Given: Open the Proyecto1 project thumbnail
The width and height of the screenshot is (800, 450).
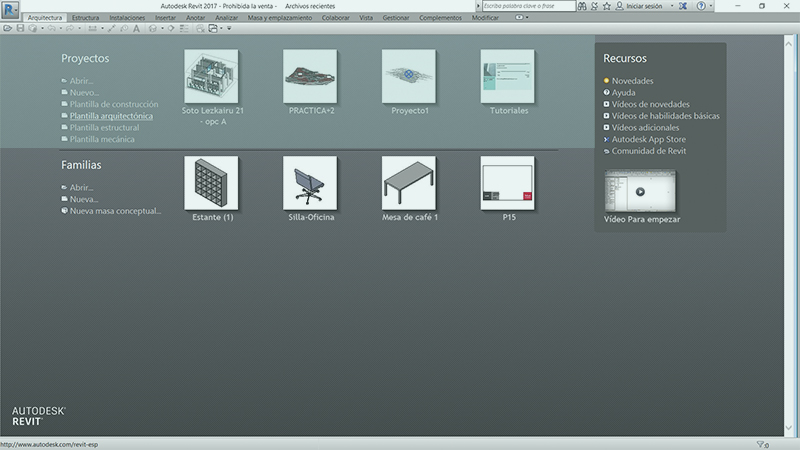Looking at the screenshot, I should point(409,76).
